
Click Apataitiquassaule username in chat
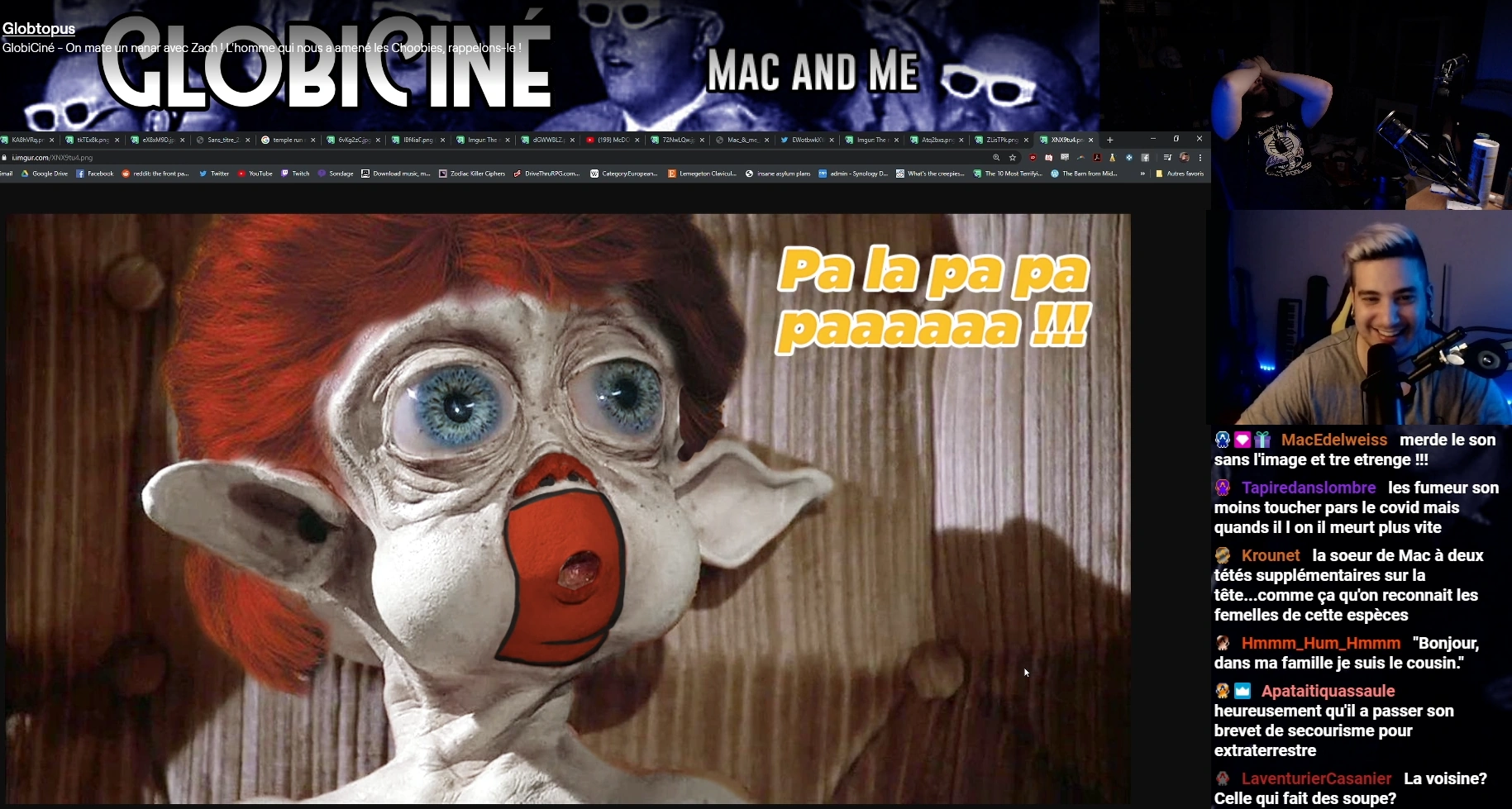click(1328, 691)
